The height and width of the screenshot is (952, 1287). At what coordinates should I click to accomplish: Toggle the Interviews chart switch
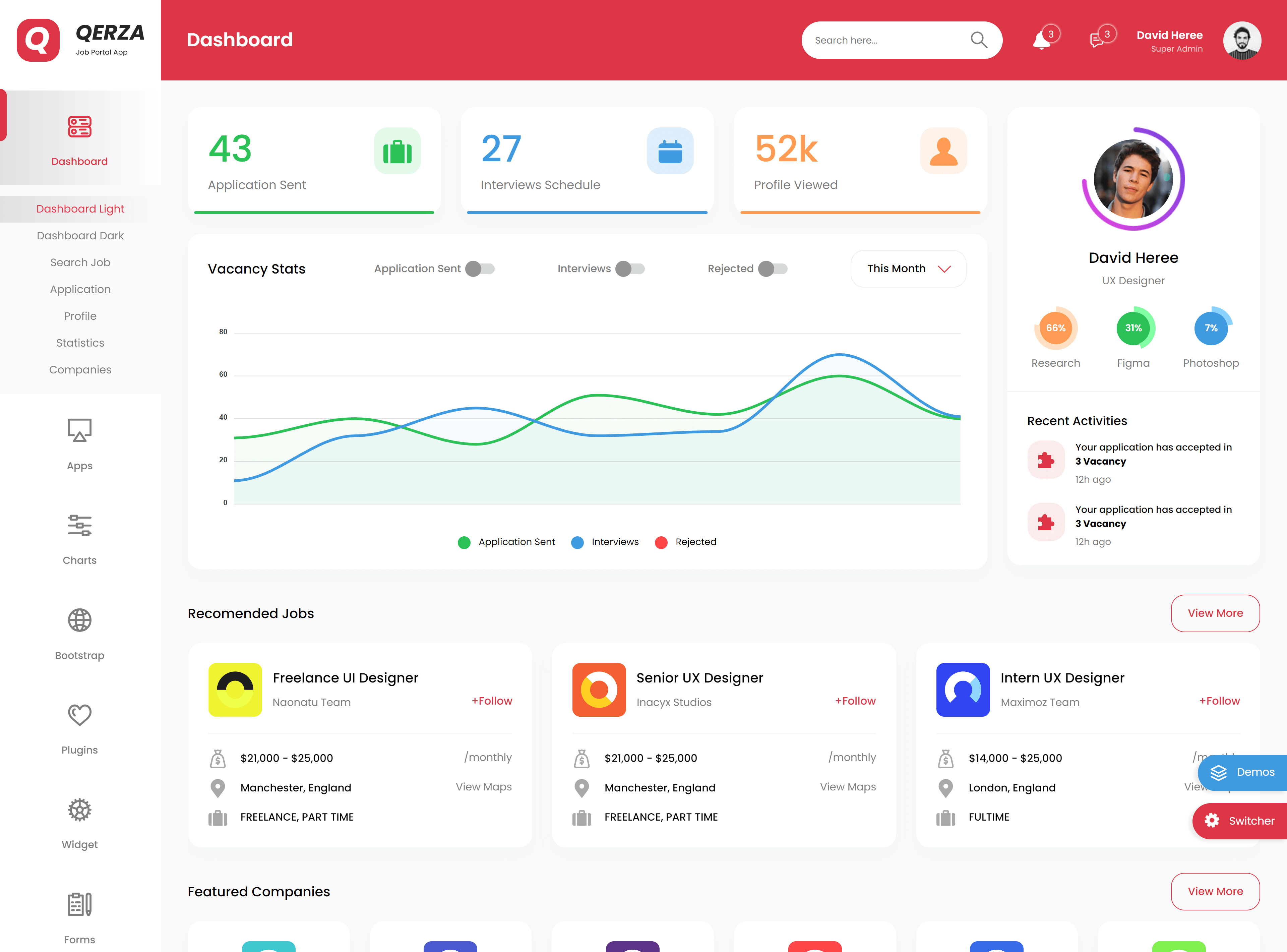pos(630,269)
